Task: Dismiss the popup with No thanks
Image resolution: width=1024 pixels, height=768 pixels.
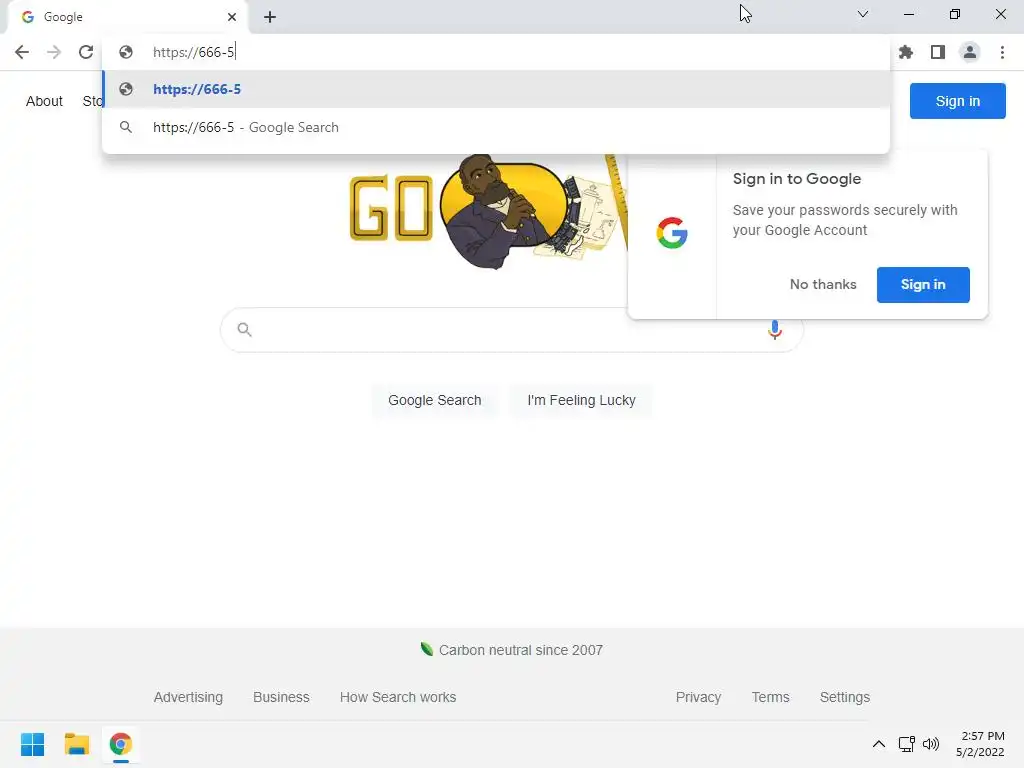Action: pos(823,284)
